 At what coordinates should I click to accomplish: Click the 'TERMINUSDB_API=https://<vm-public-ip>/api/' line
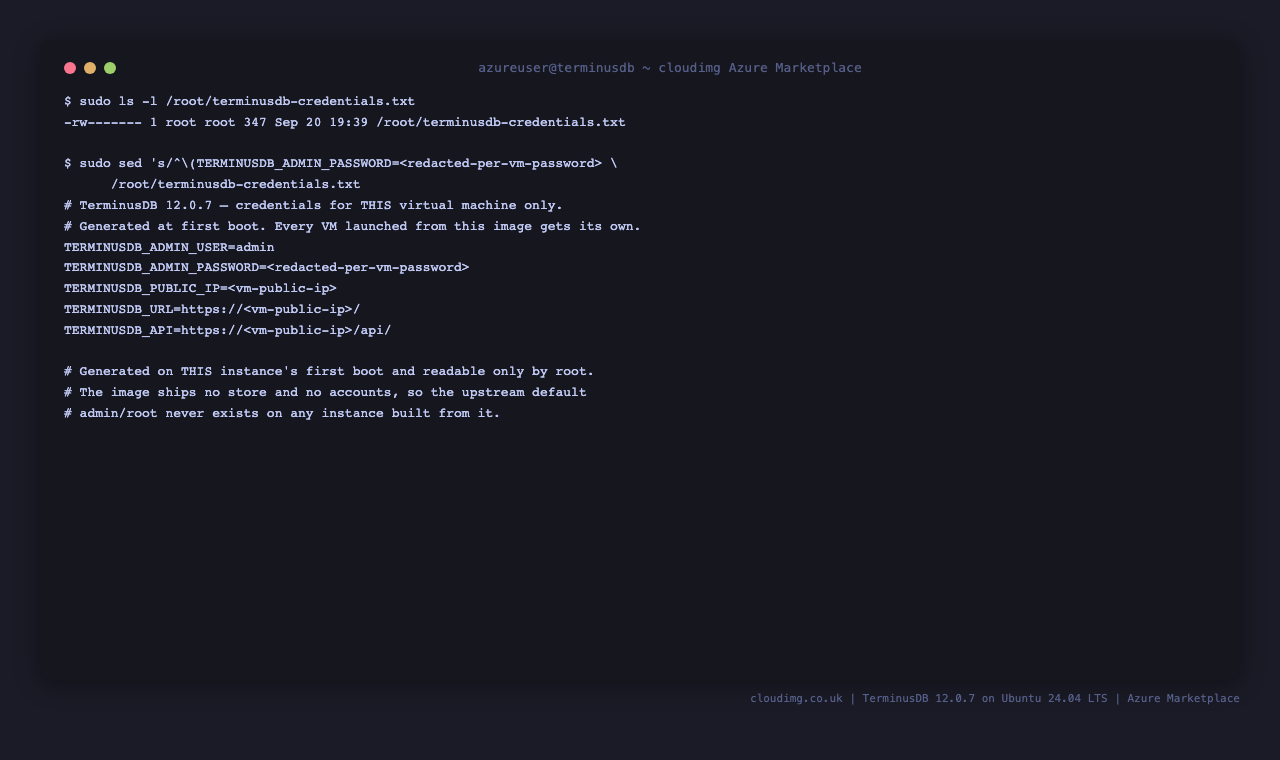pos(228,331)
